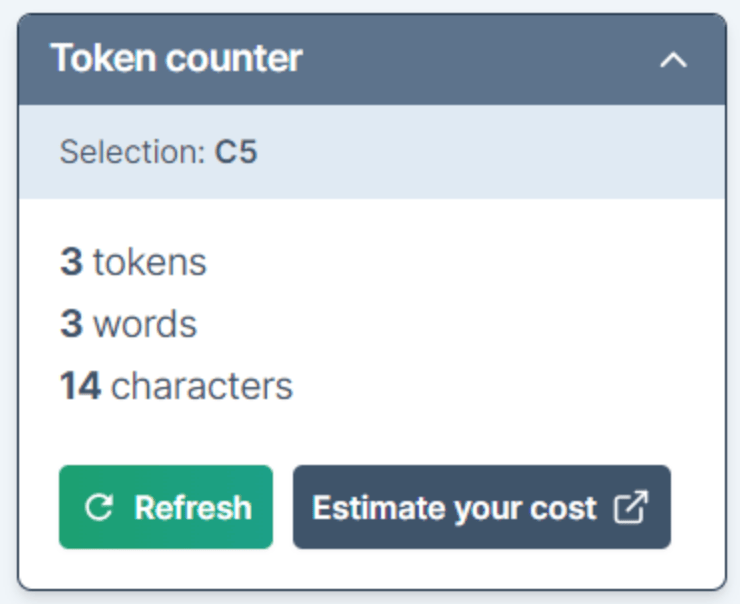740x604 pixels.
Task: Click the bold number 14
Action: pos(80,386)
